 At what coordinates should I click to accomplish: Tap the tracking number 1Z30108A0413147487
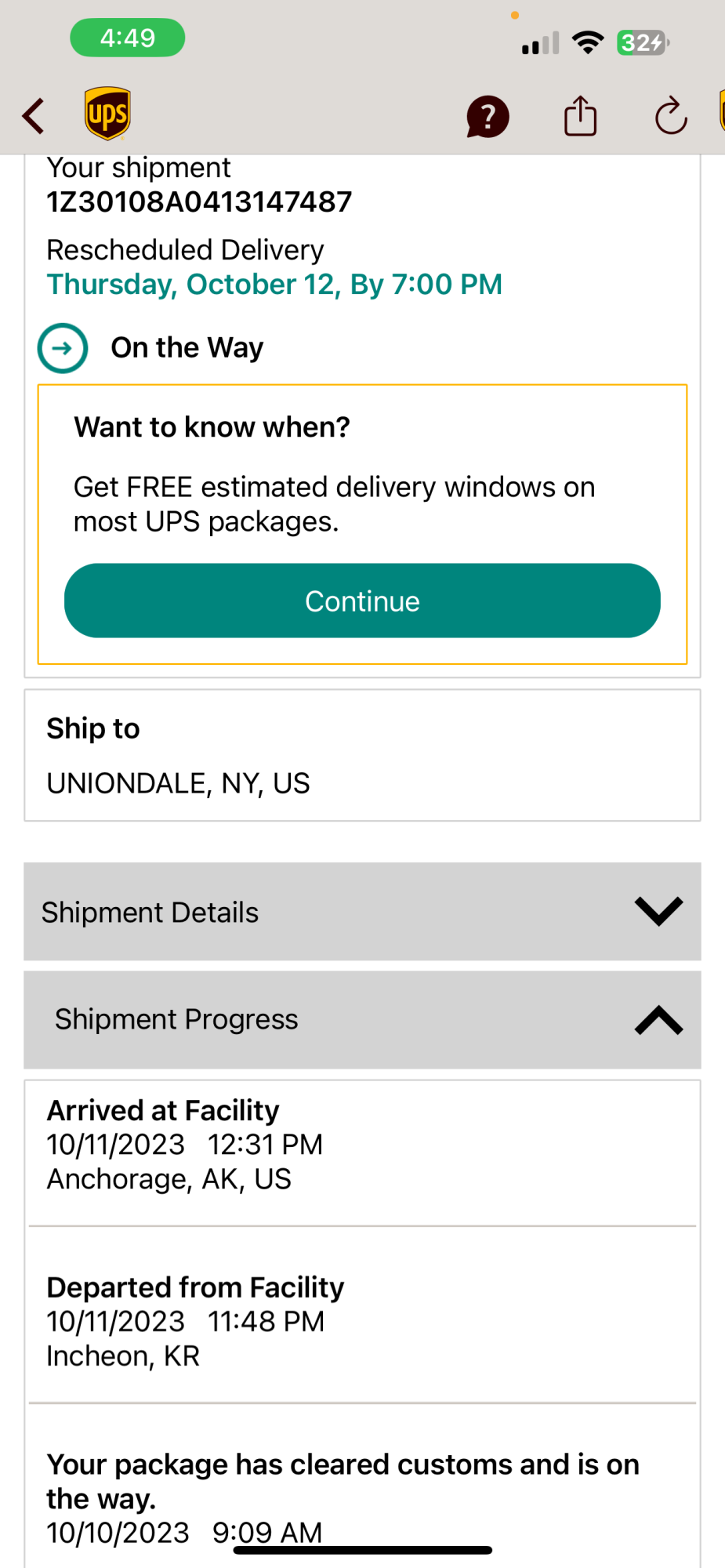tap(199, 202)
